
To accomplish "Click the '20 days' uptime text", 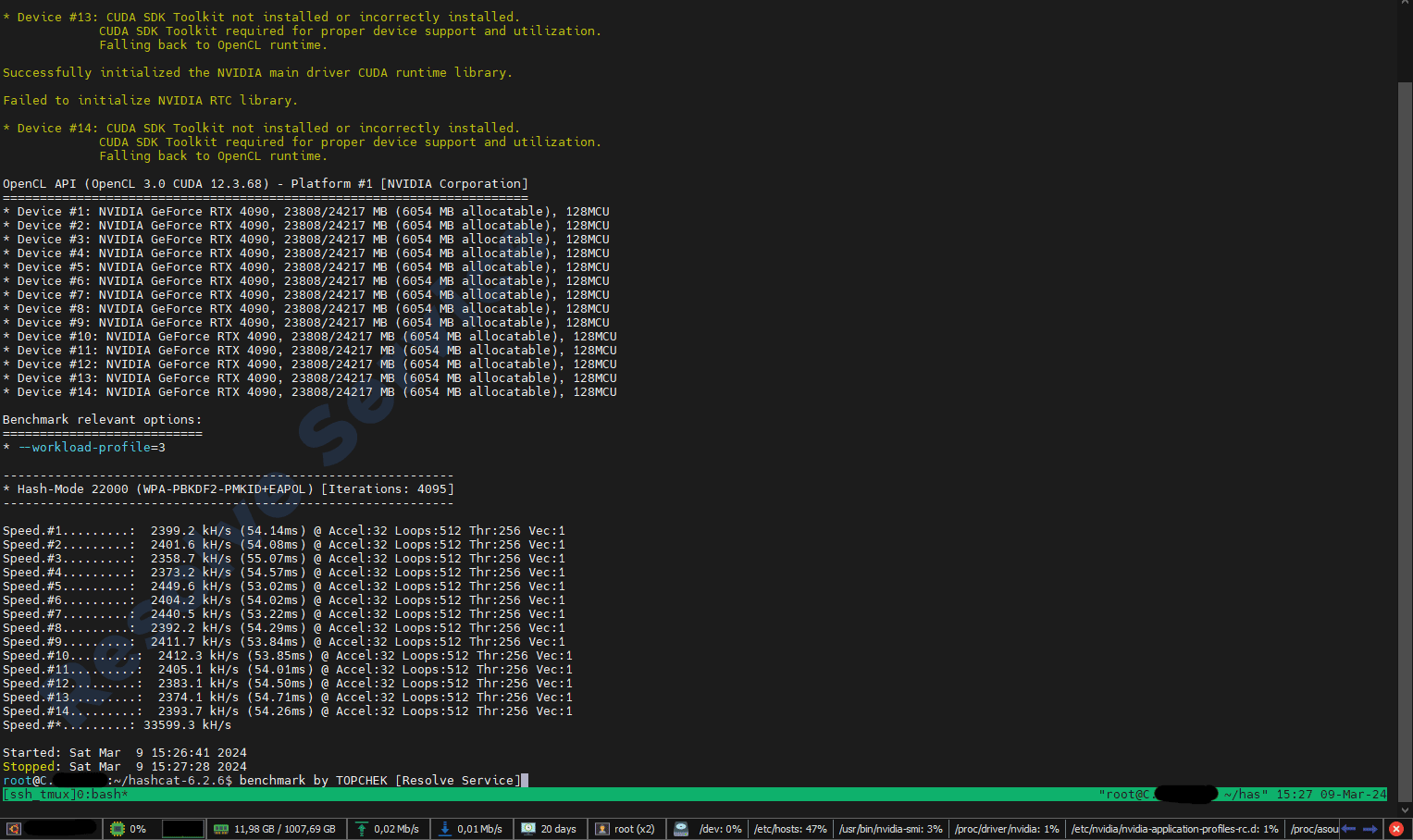I will point(559,829).
